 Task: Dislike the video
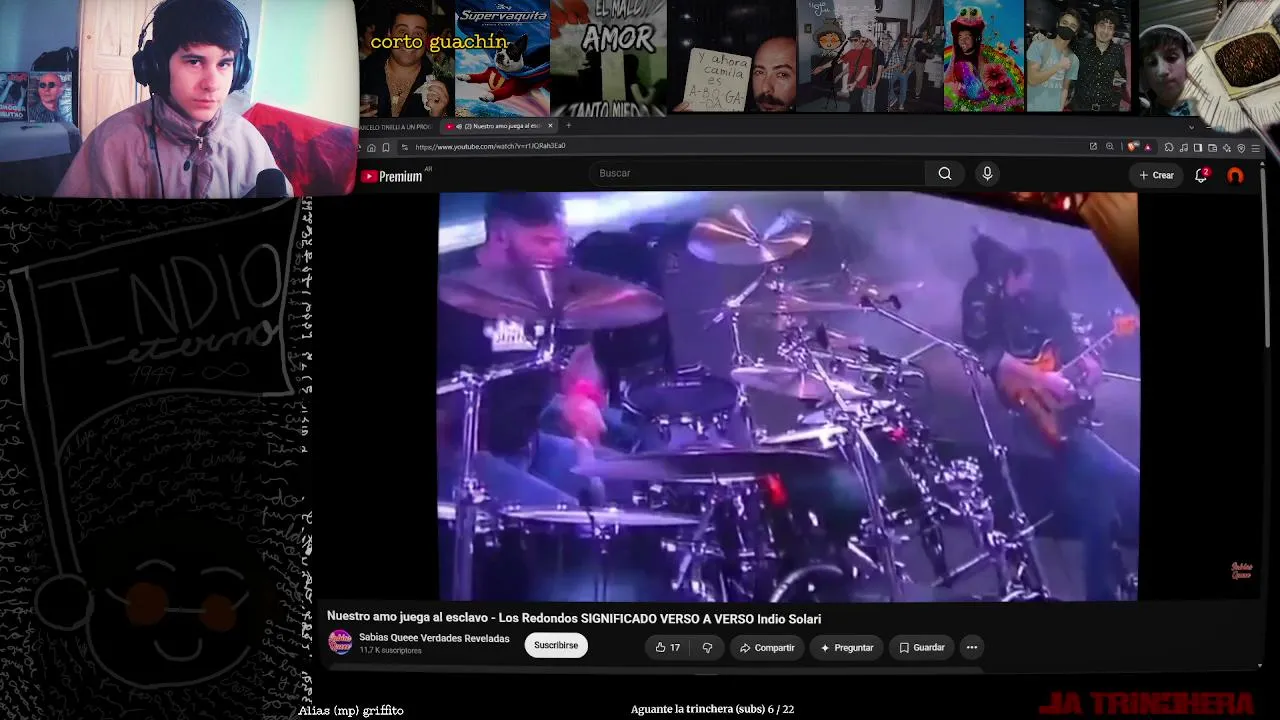click(x=707, y=648)
